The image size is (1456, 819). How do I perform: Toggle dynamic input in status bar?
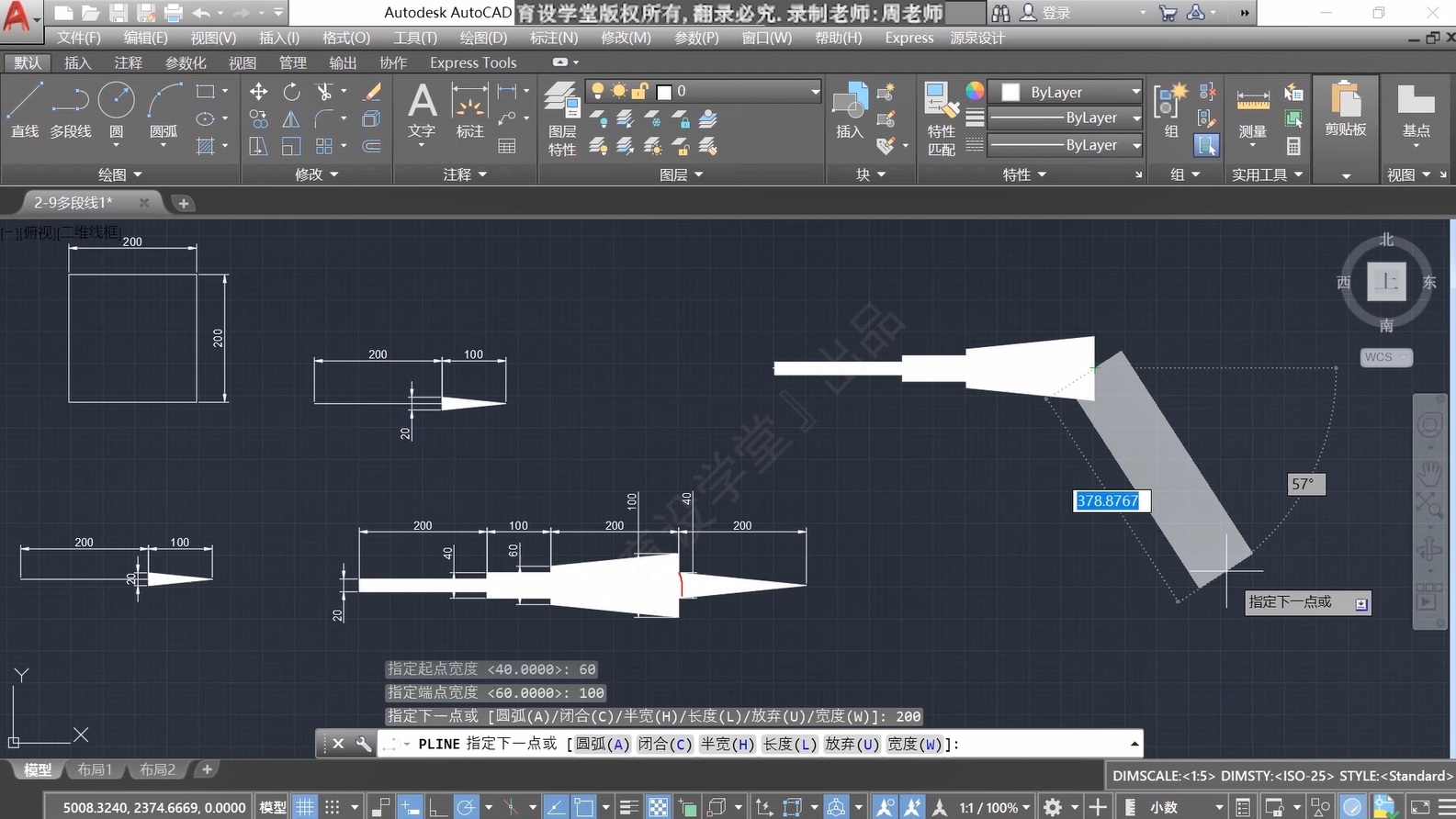(410, 807)
